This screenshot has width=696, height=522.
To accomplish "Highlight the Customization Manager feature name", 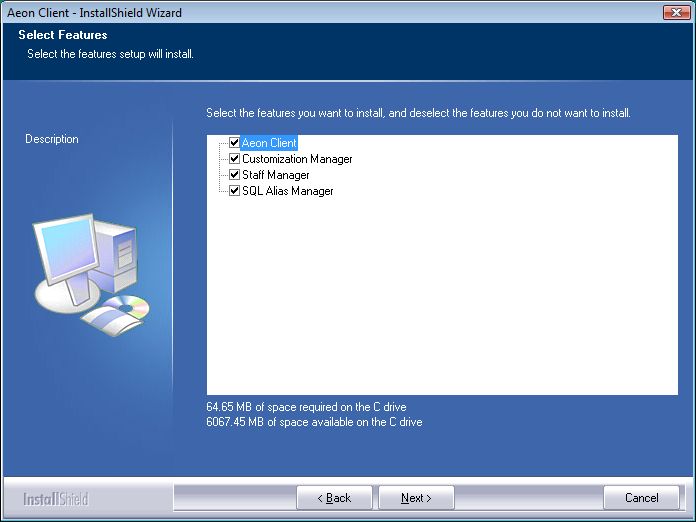I will pyautogui.click(x=297, y=159).
